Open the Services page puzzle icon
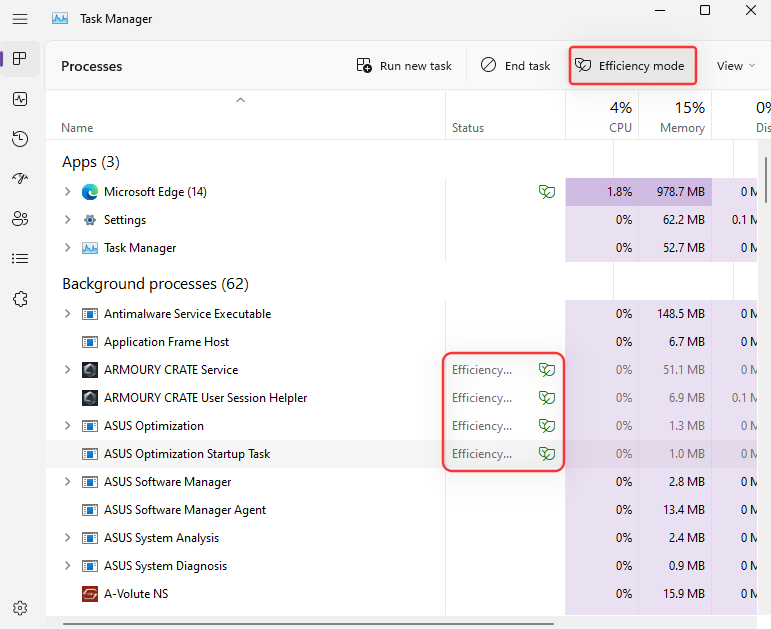771x629 pixels. point(20,299)
